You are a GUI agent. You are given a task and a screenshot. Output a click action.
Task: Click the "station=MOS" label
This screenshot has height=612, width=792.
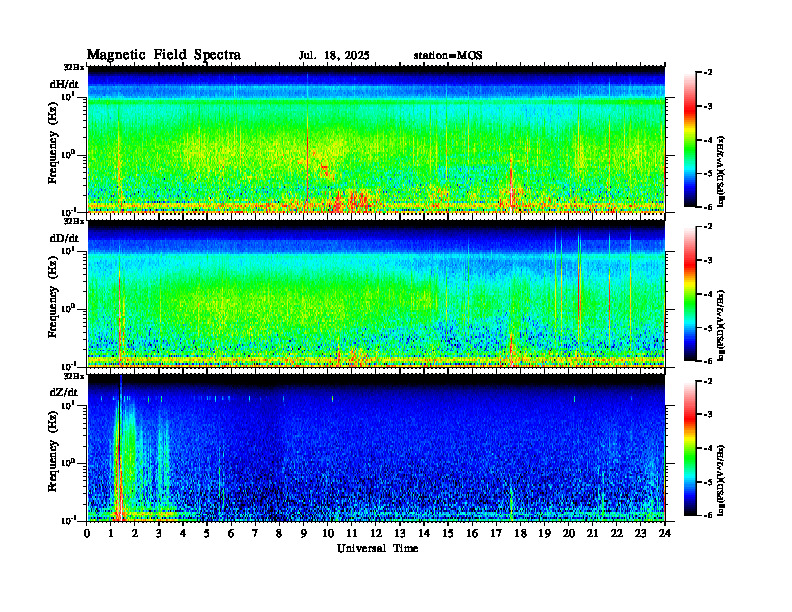coord(448,56)
